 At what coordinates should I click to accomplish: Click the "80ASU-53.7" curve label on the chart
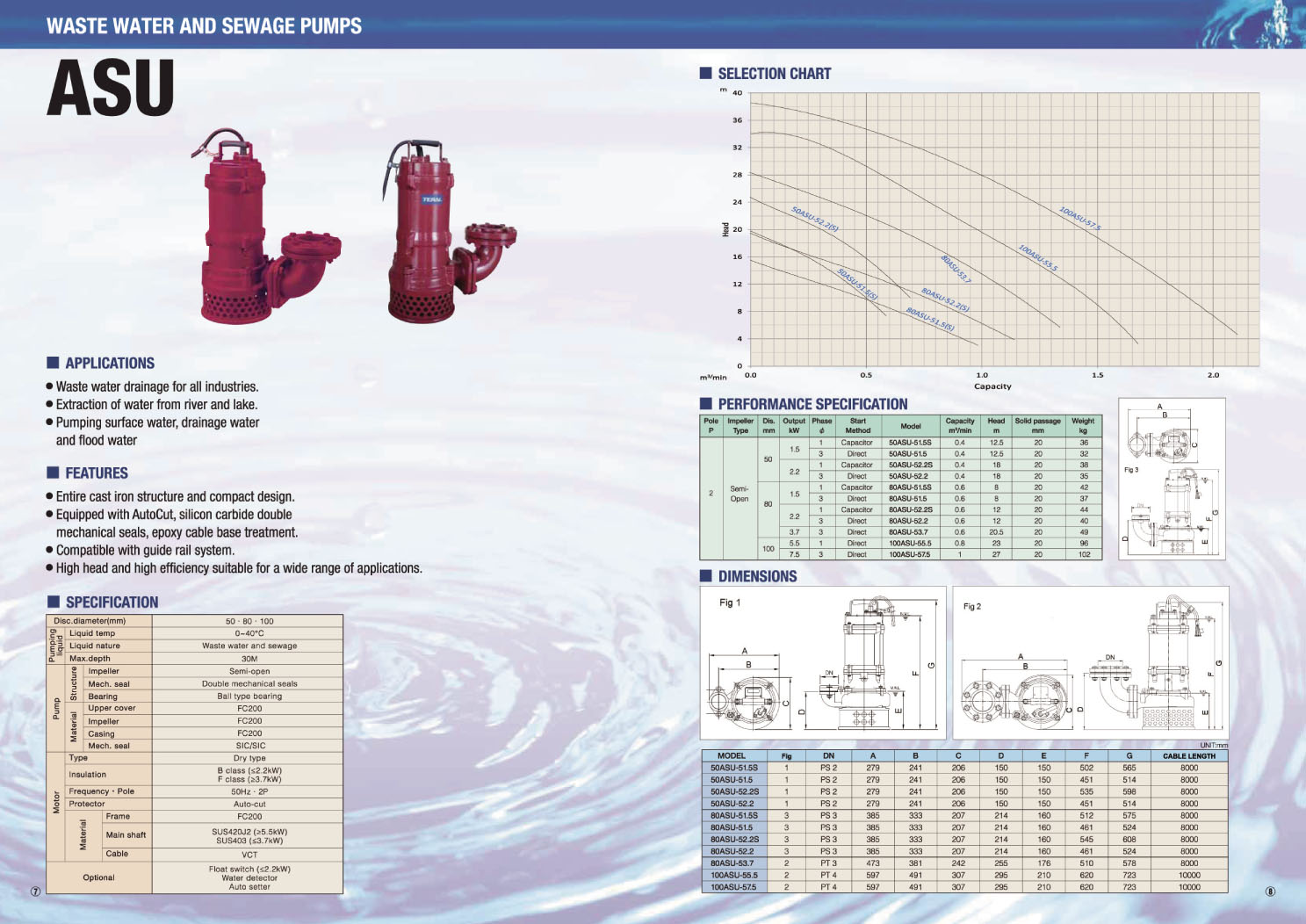[956, 269]
